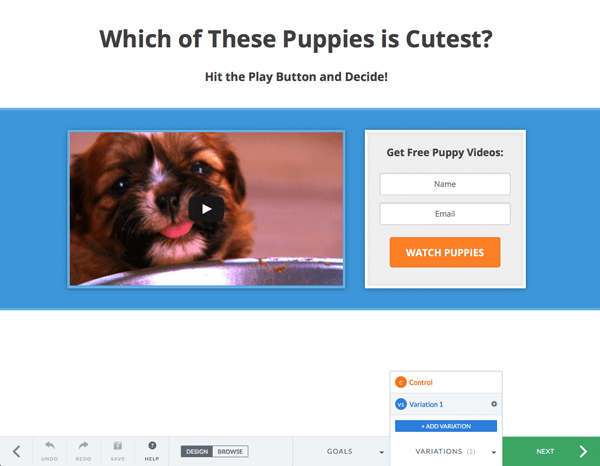Image resolution: width=600 pixels, height=466 pixels.
Task: Click the Add Variation button
Action: 446,426
